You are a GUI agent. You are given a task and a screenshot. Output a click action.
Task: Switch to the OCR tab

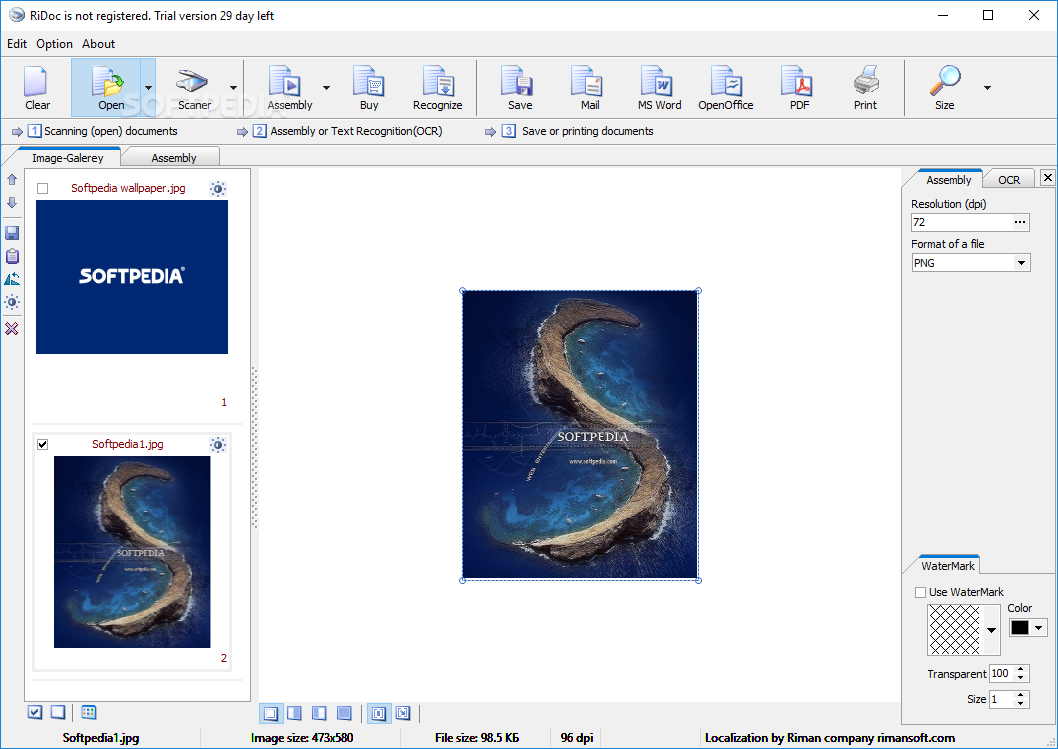pos(1009,179)
